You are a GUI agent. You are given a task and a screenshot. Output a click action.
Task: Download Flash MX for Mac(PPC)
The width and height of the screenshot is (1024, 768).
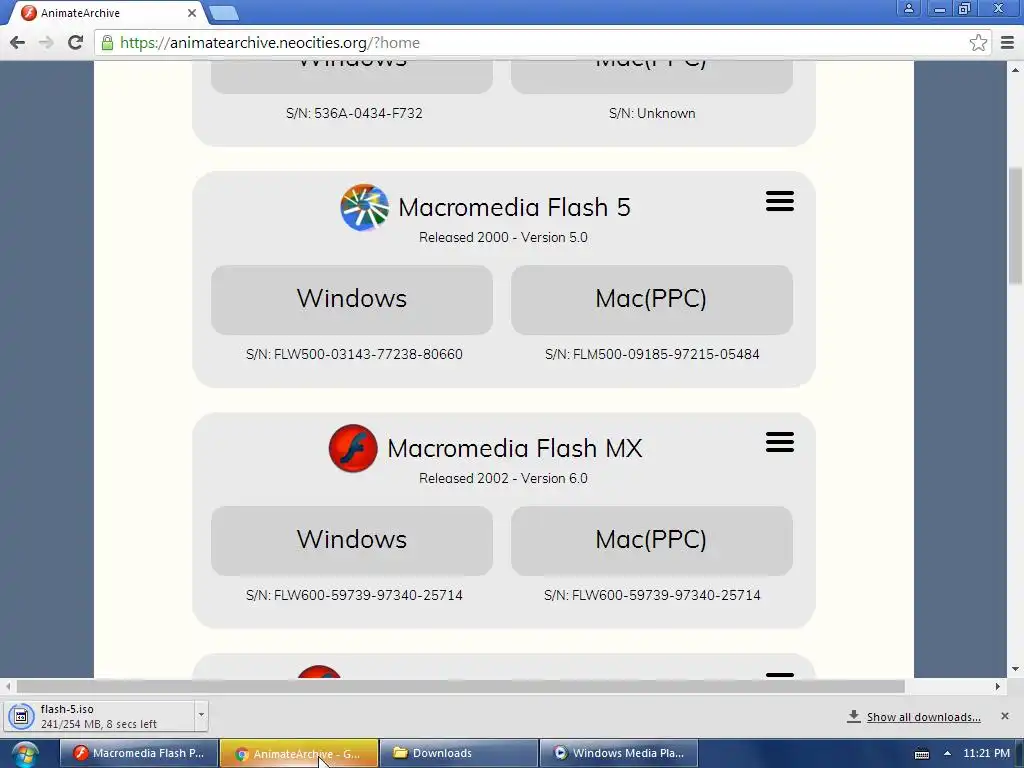coord(652,540)
